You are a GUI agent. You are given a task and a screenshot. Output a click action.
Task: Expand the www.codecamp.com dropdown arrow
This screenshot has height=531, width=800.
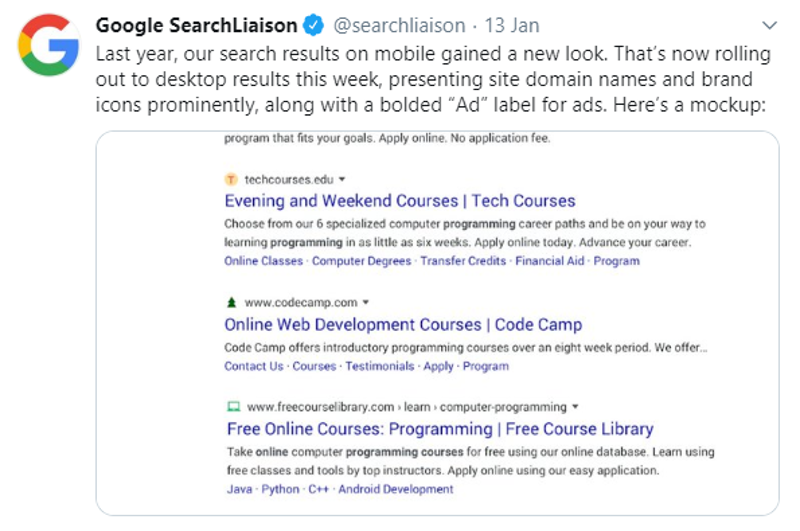tap(366, 302)
